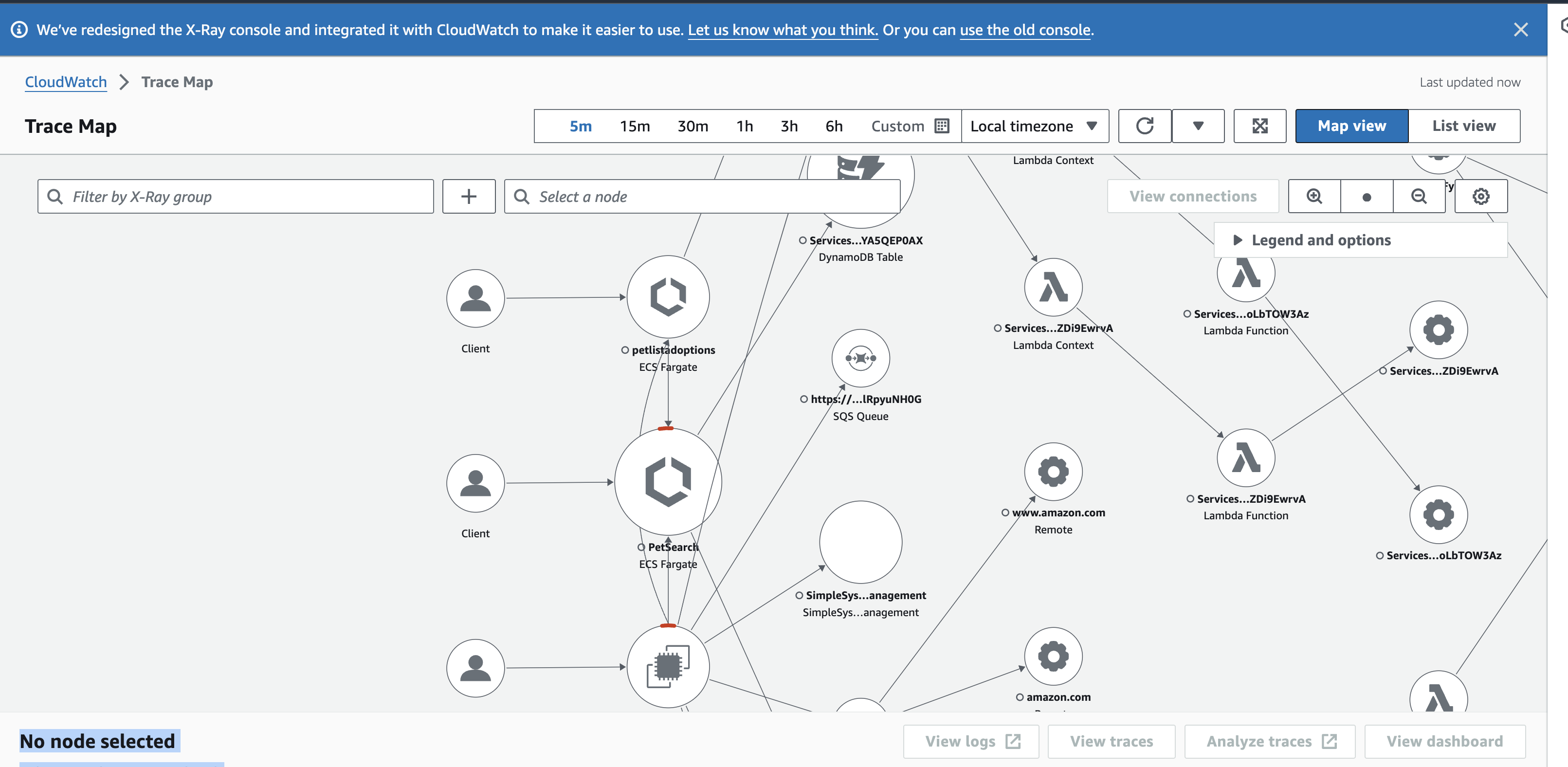Expand Legend and options panel
The width and height of the screenshot is (1568, 767).
(x=1320, y=240)
